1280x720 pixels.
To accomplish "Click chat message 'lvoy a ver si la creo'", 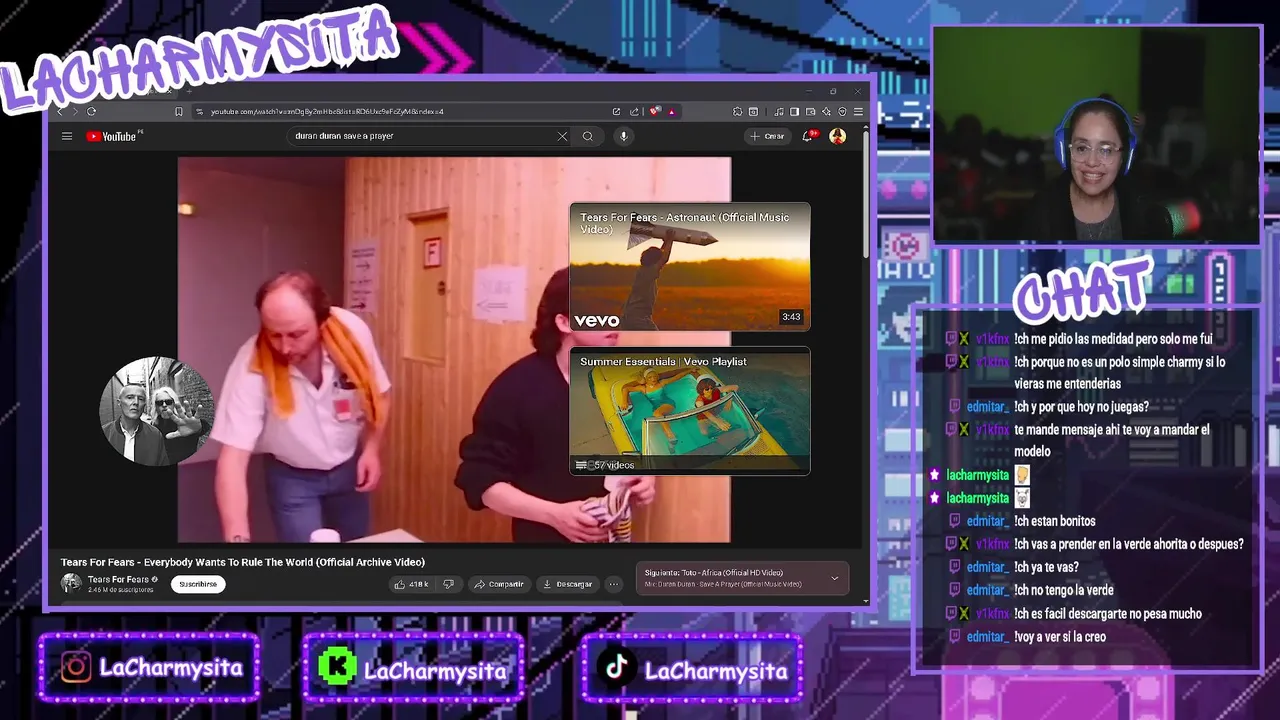I will click(x=1060, y=636).
